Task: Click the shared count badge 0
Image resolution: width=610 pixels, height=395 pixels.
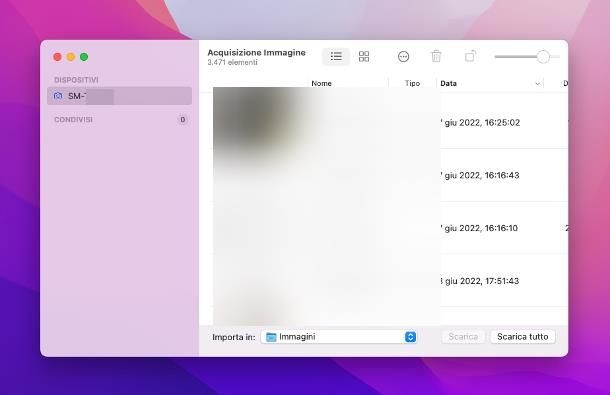Action: tap(182, 119)
